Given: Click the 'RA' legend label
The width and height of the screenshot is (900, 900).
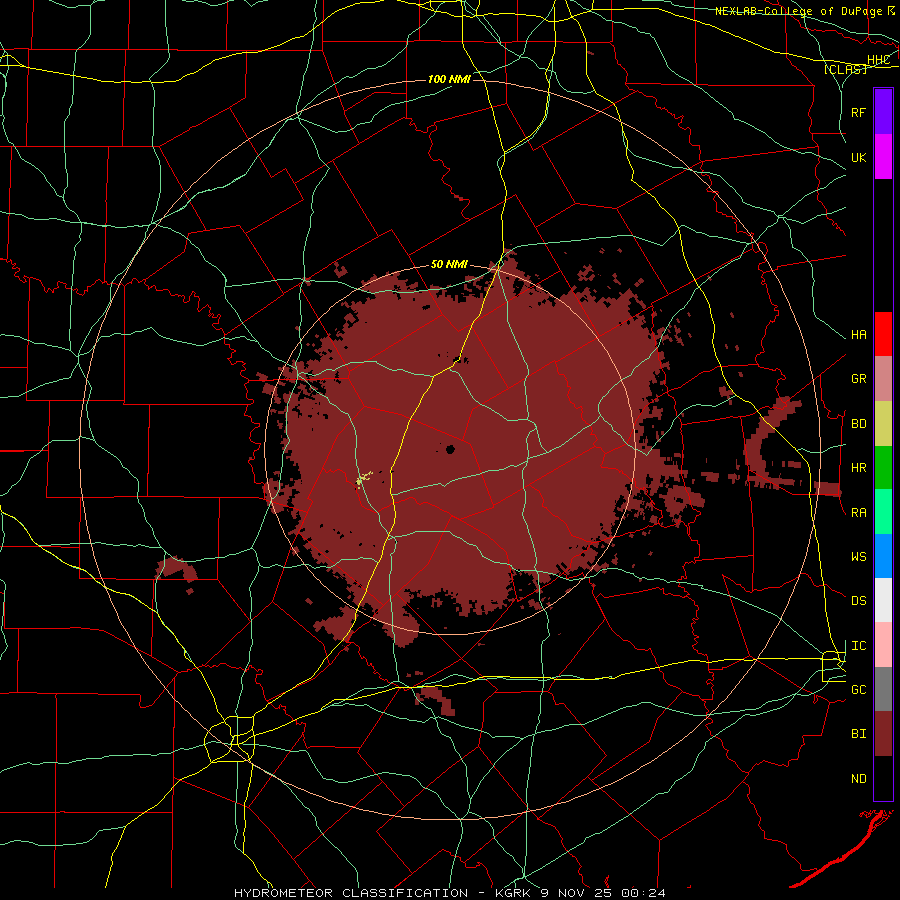Looking at the screenshot, I should pyautogui.click(x=859, y=513).
